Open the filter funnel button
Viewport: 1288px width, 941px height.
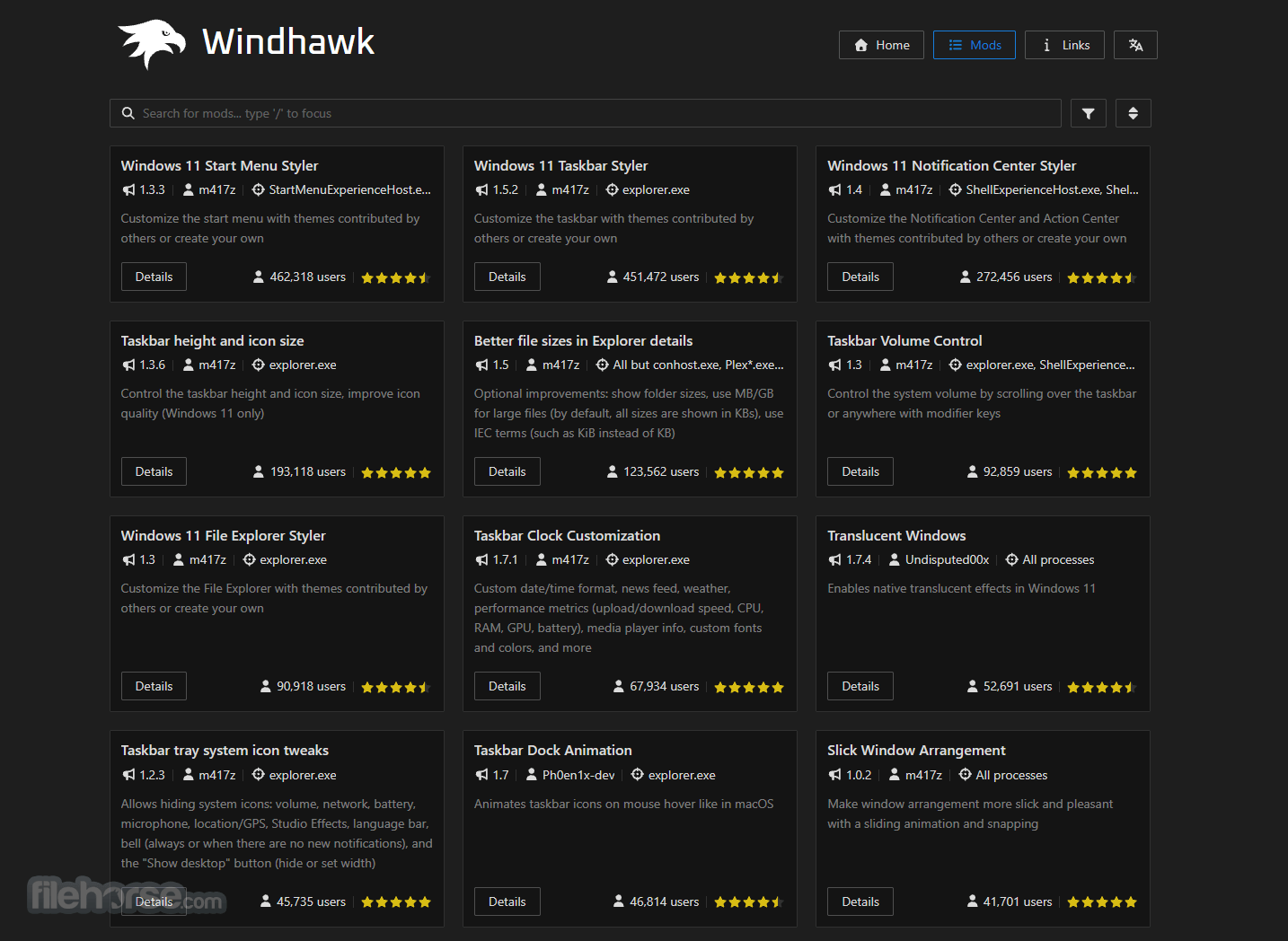[1088, 113]
